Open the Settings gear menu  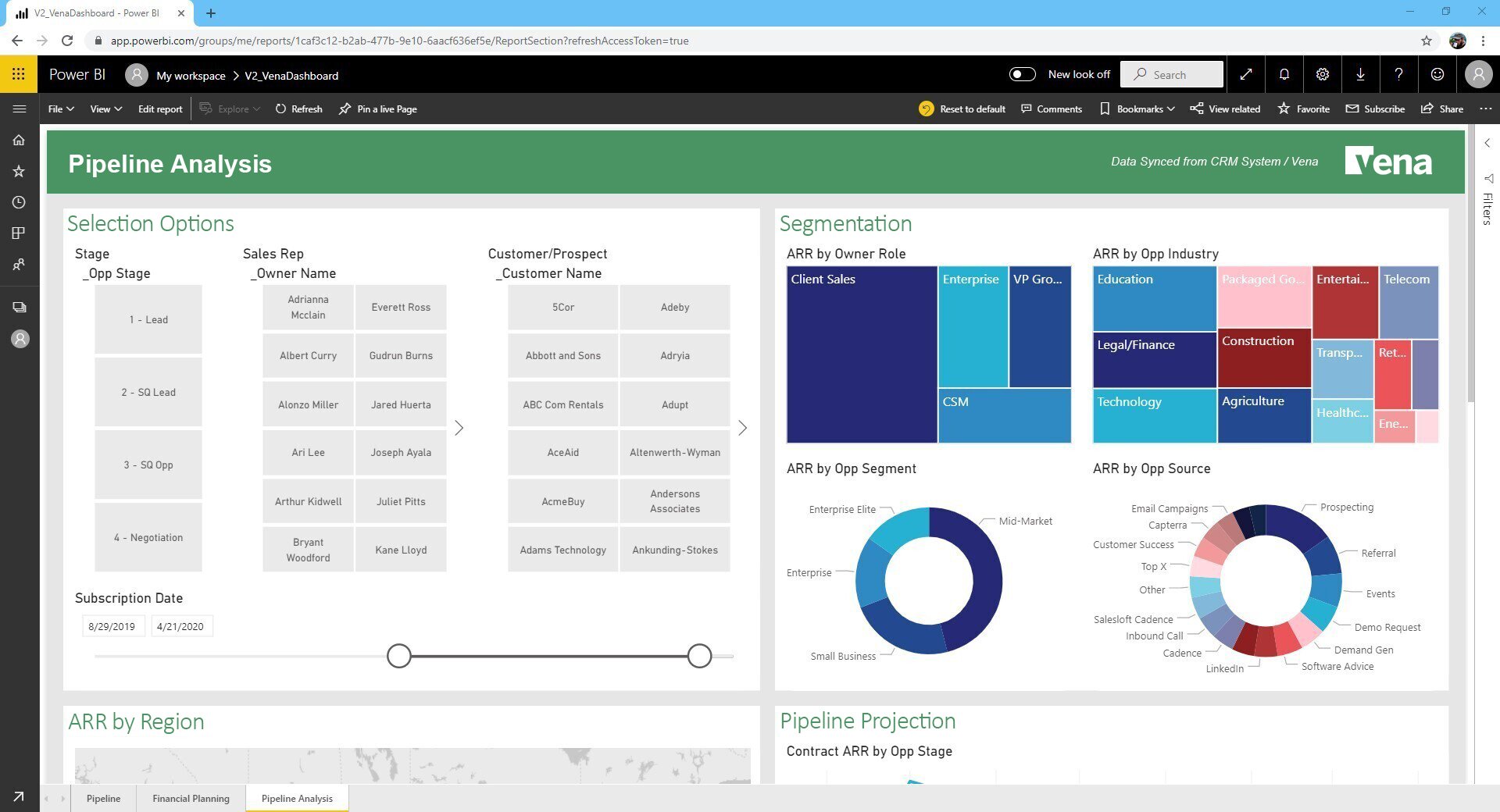(1322, 74)
